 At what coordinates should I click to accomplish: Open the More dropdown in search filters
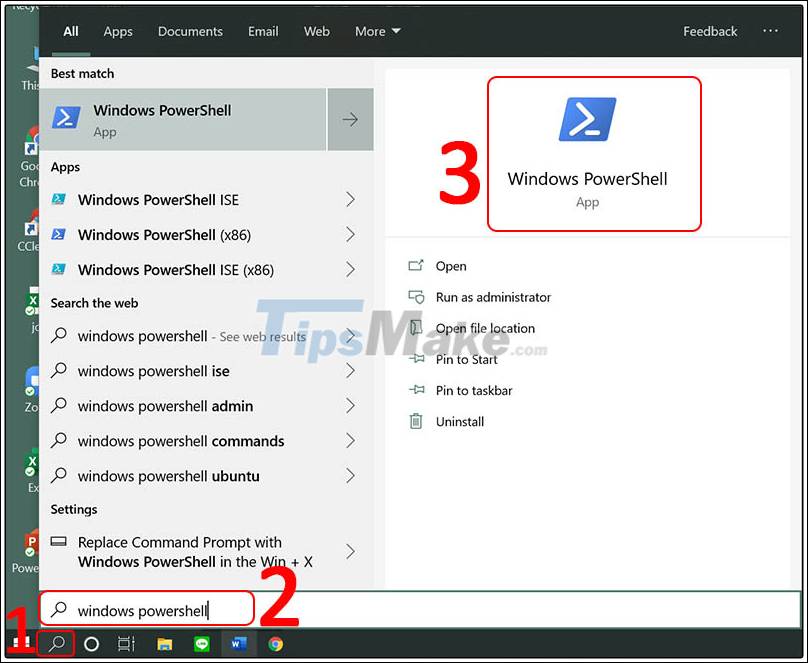pos(377,31)
